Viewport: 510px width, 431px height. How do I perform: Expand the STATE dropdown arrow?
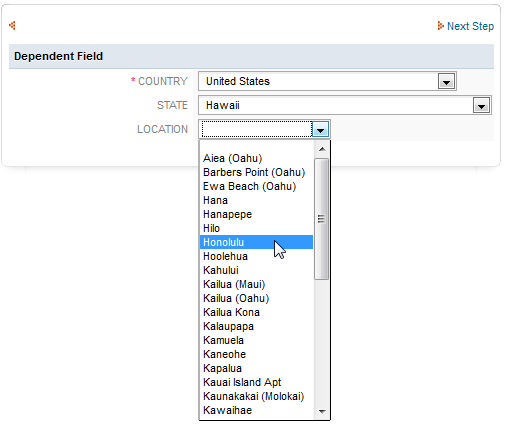pyautogui.click(x=481, y=106)
